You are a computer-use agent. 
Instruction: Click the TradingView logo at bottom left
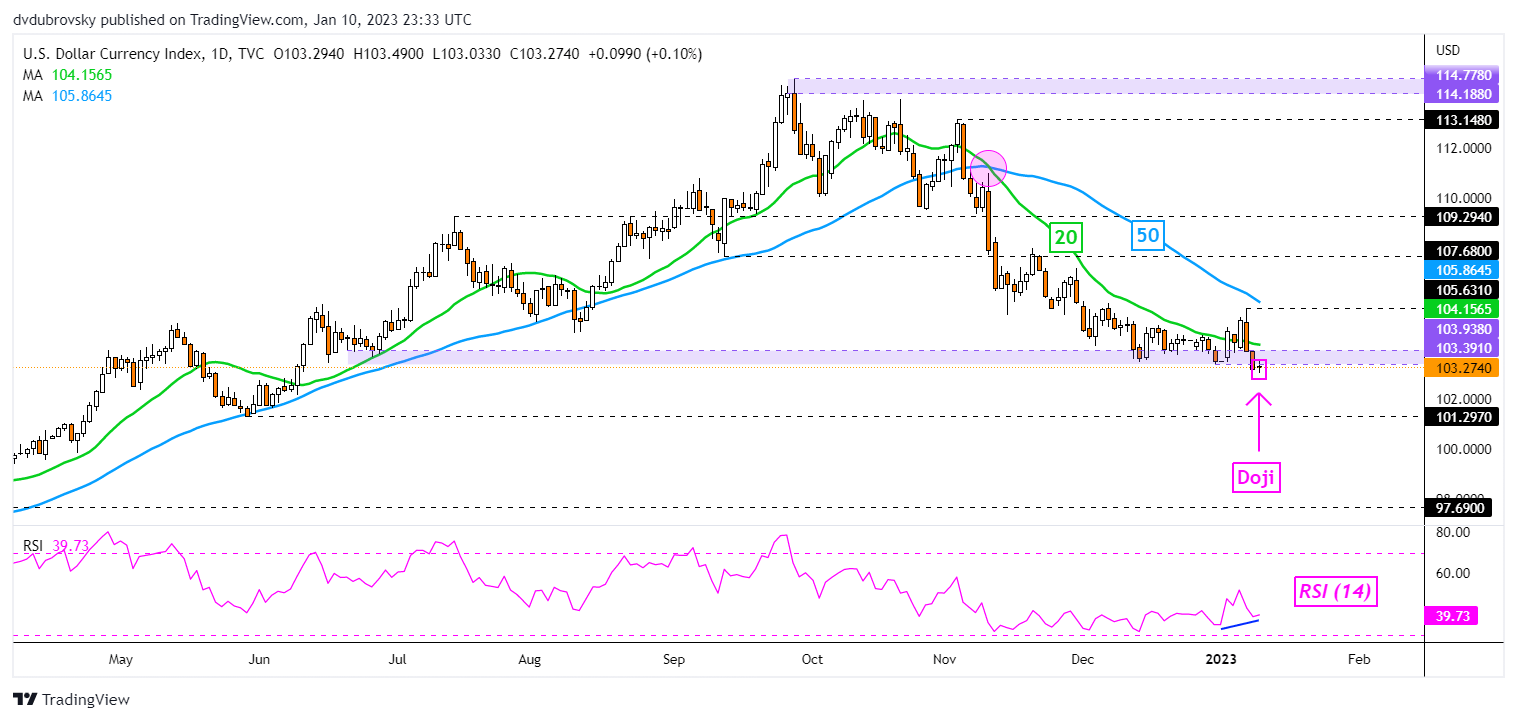click(x=71, y=699)
